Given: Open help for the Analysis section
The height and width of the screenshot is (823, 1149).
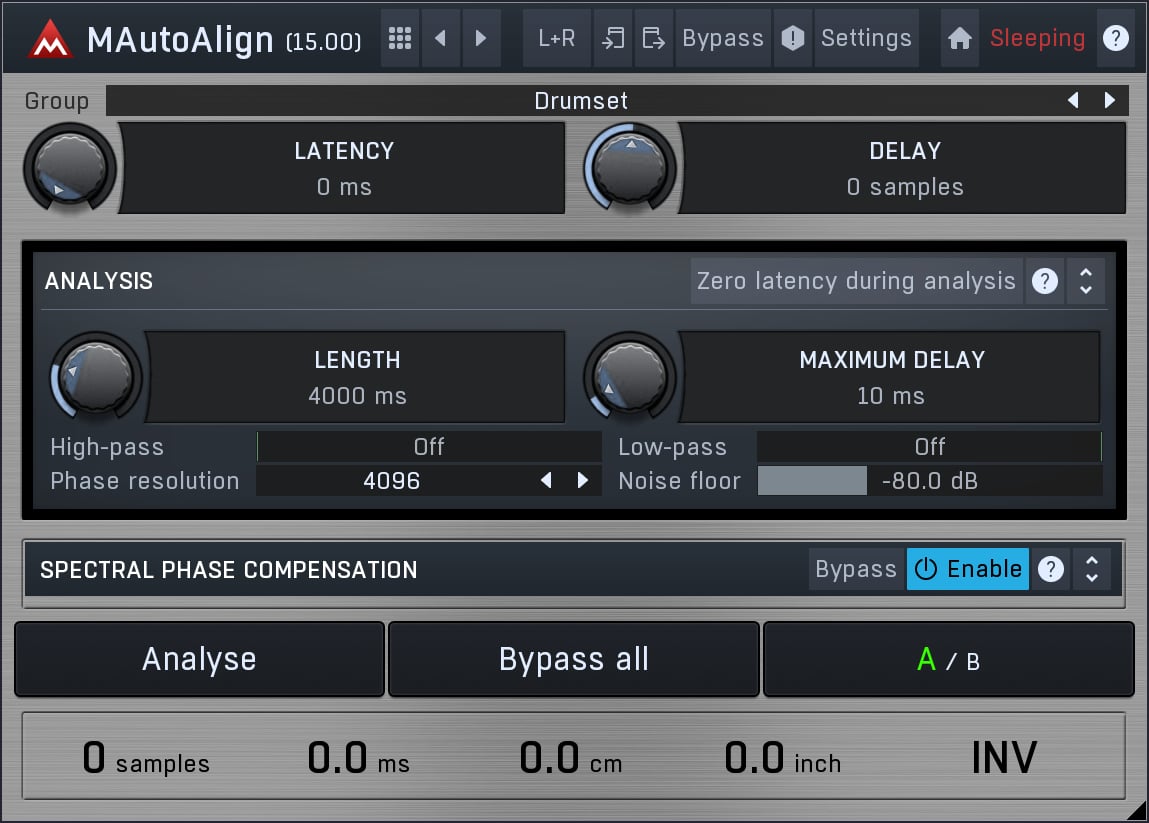Looking at the screenshot, I should click(1045, 282).
